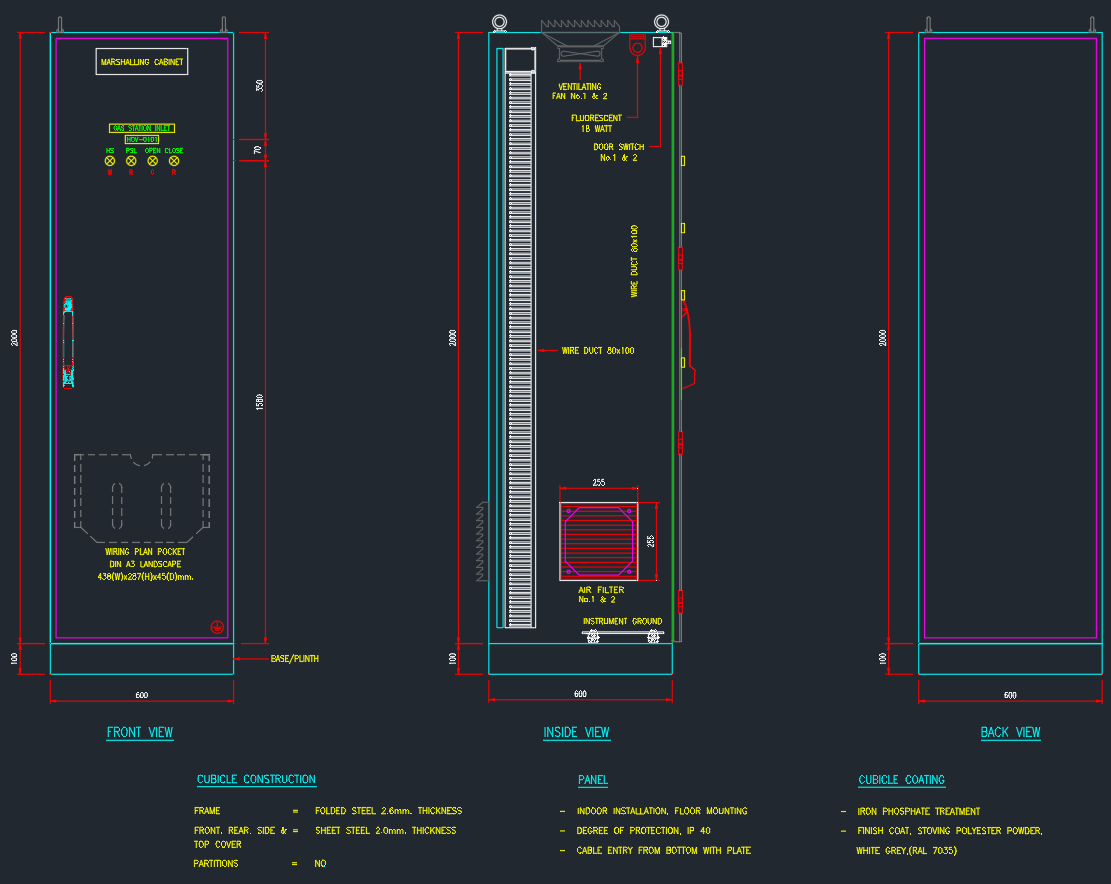1111x884 pixels.
Task: Click the red fluorescent lamp symbol
Action: coord(636,46)
